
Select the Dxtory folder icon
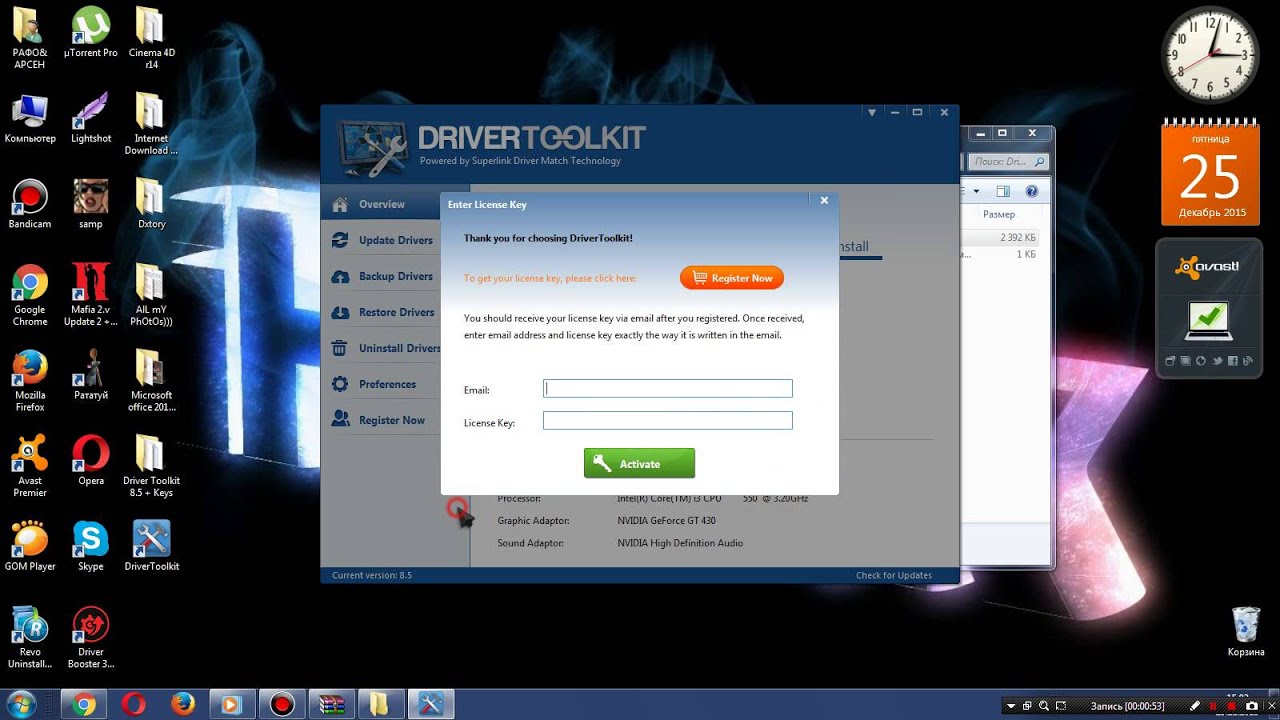click(151, 204)
